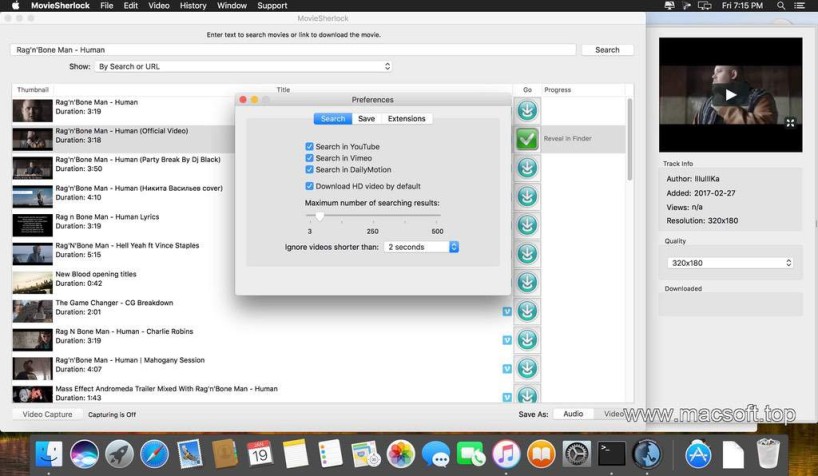Expand the Ignore videos shorter than dropdown
Screen dimensions: 818x476
[422, 247]
